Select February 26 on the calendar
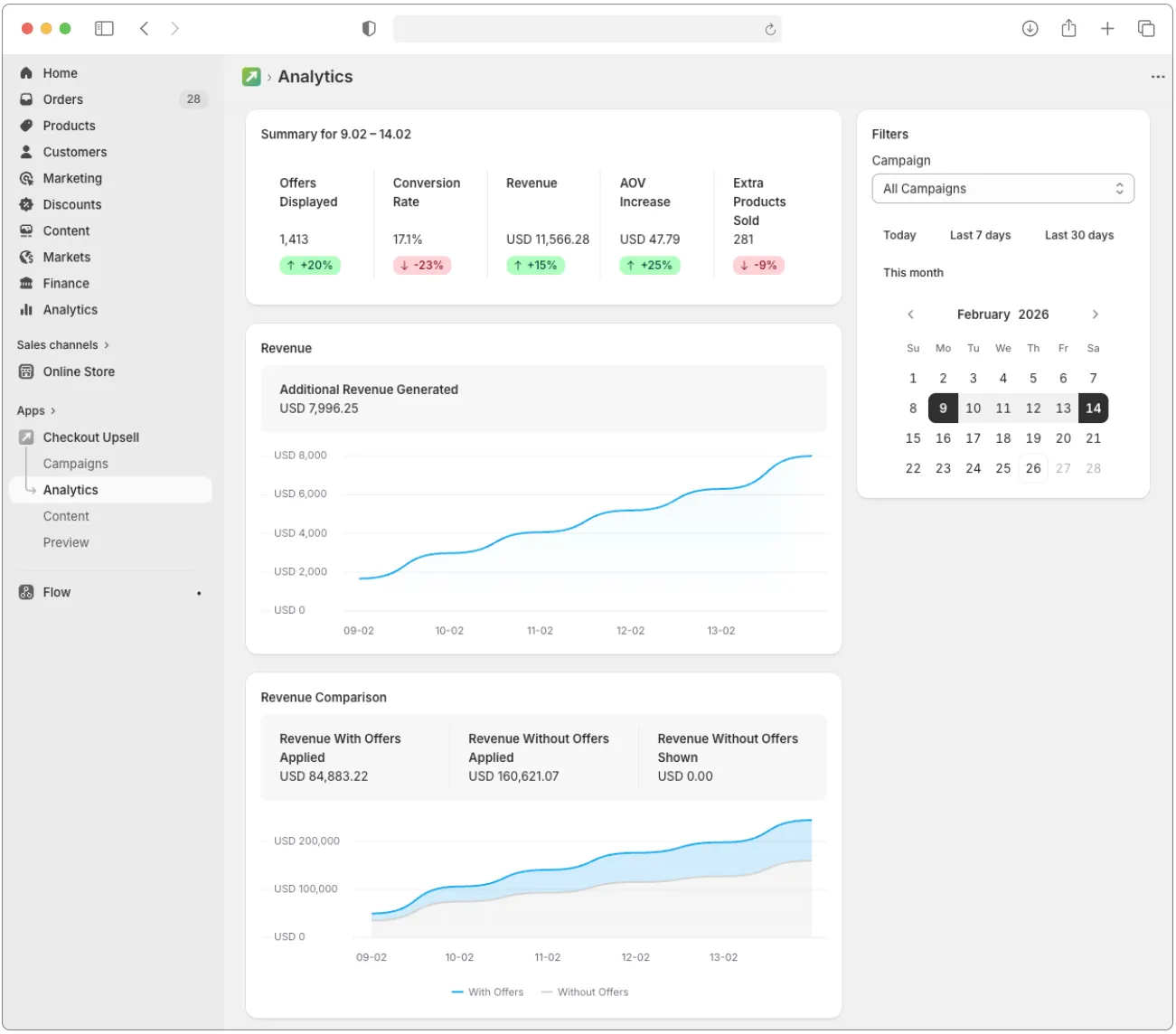This screenshot has width=1176, height=1034. (1033, 468)
